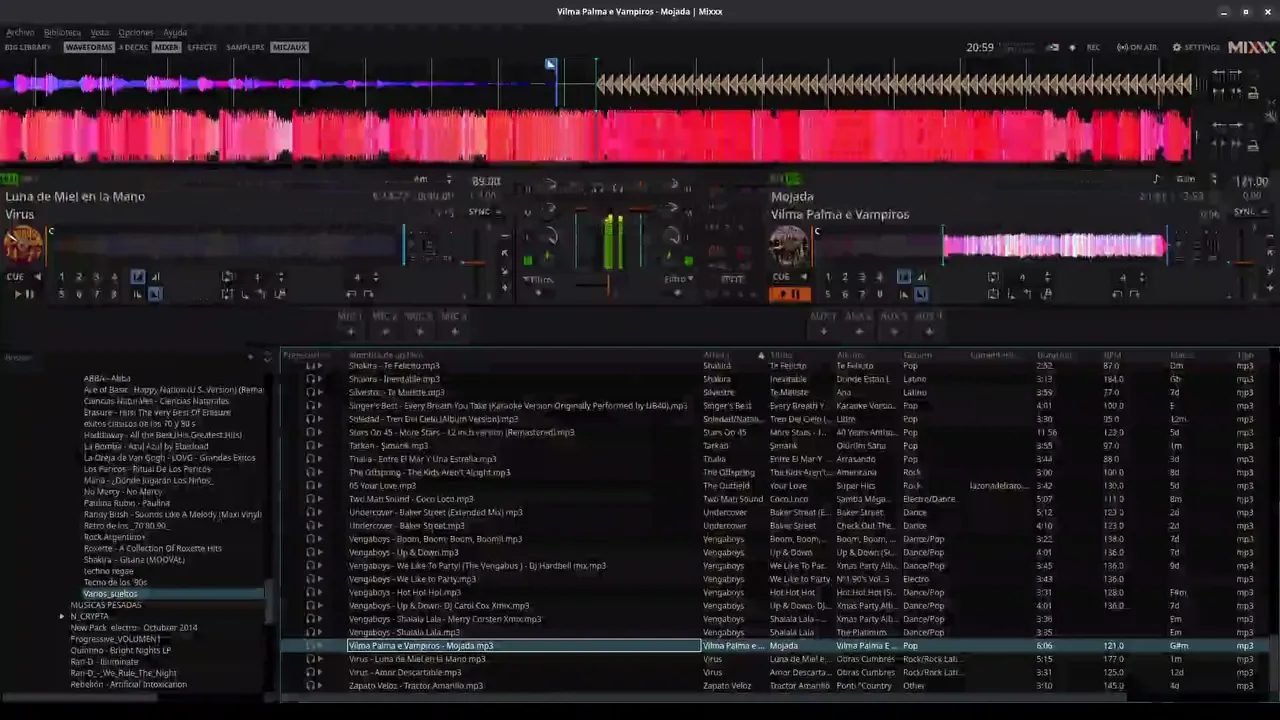Activate hotcue 3 on deck 2
1280x720 pixels.
point(862,277)
